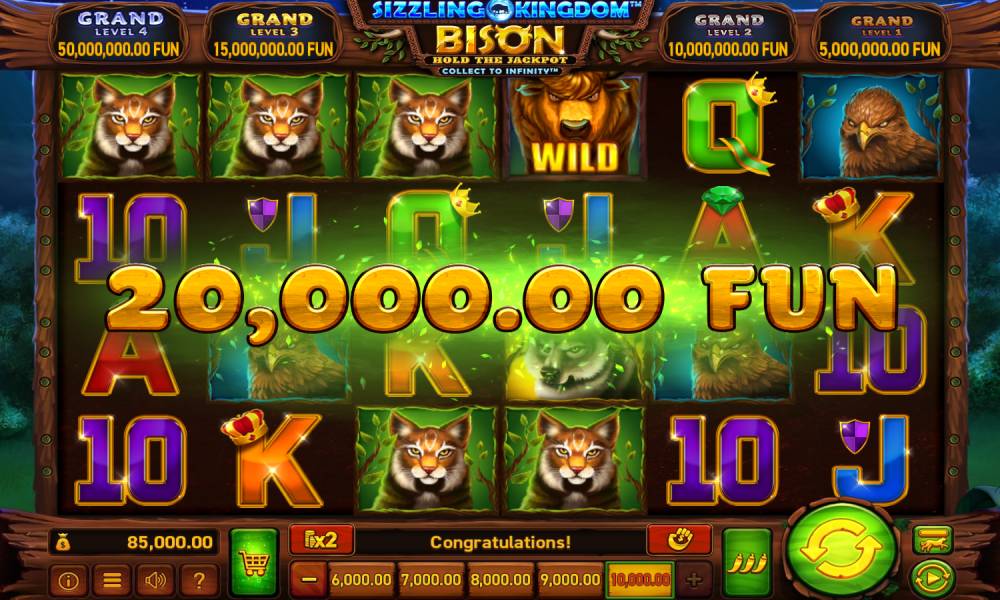Open the shopping cart buy feature
This screenshot has height=600, width=1000.
254,562
